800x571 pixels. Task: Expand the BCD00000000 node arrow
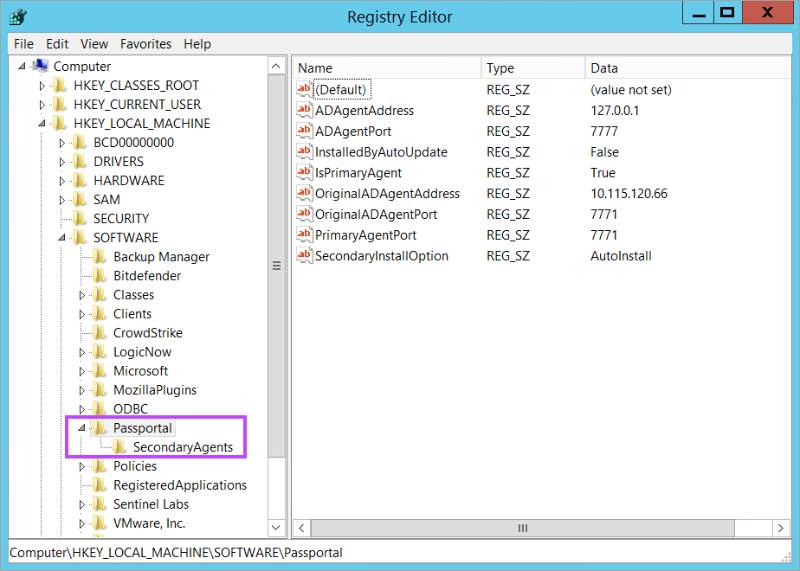tap(62, 143)
